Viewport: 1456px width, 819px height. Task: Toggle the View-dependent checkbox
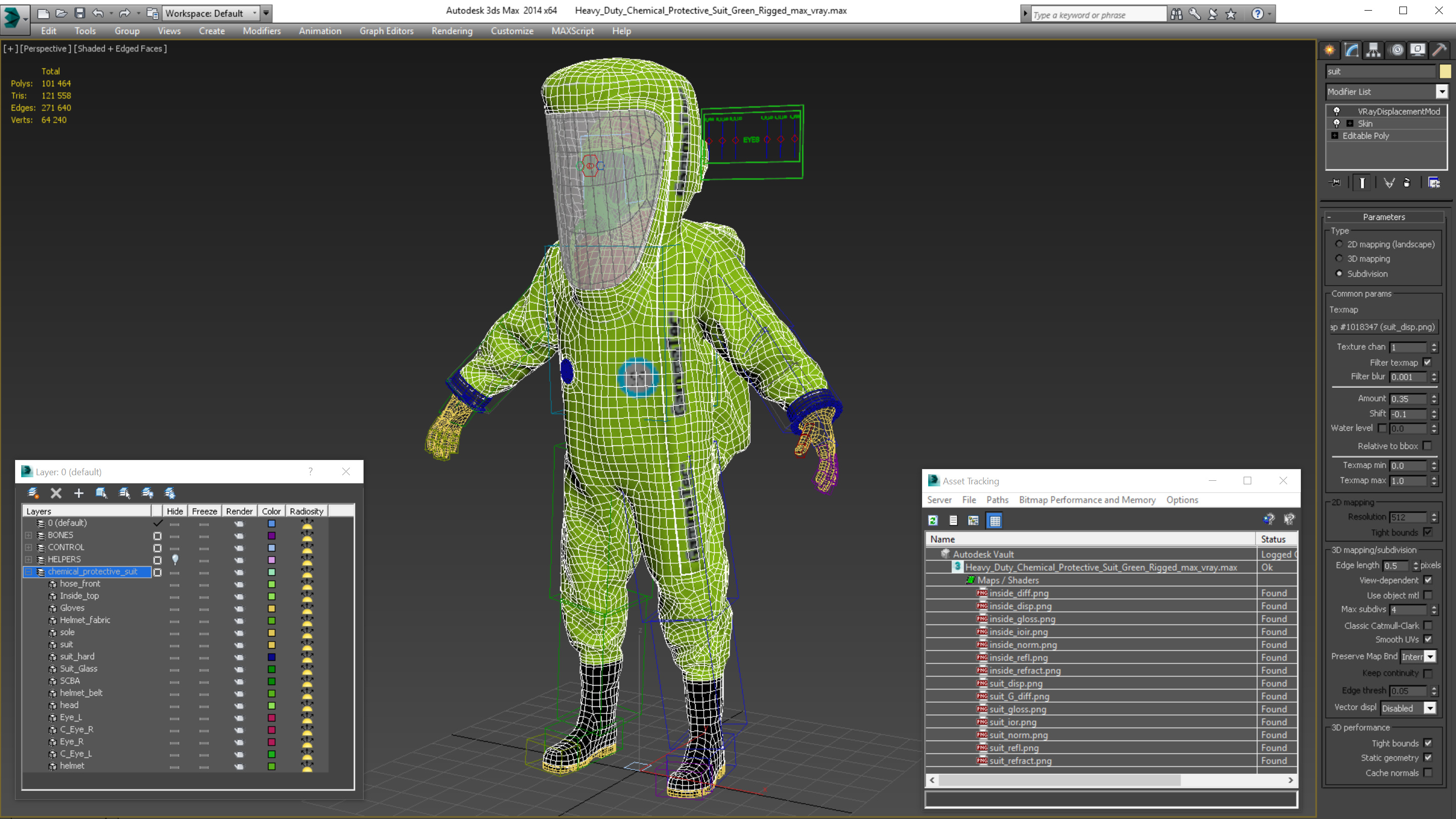(1428, 580)
